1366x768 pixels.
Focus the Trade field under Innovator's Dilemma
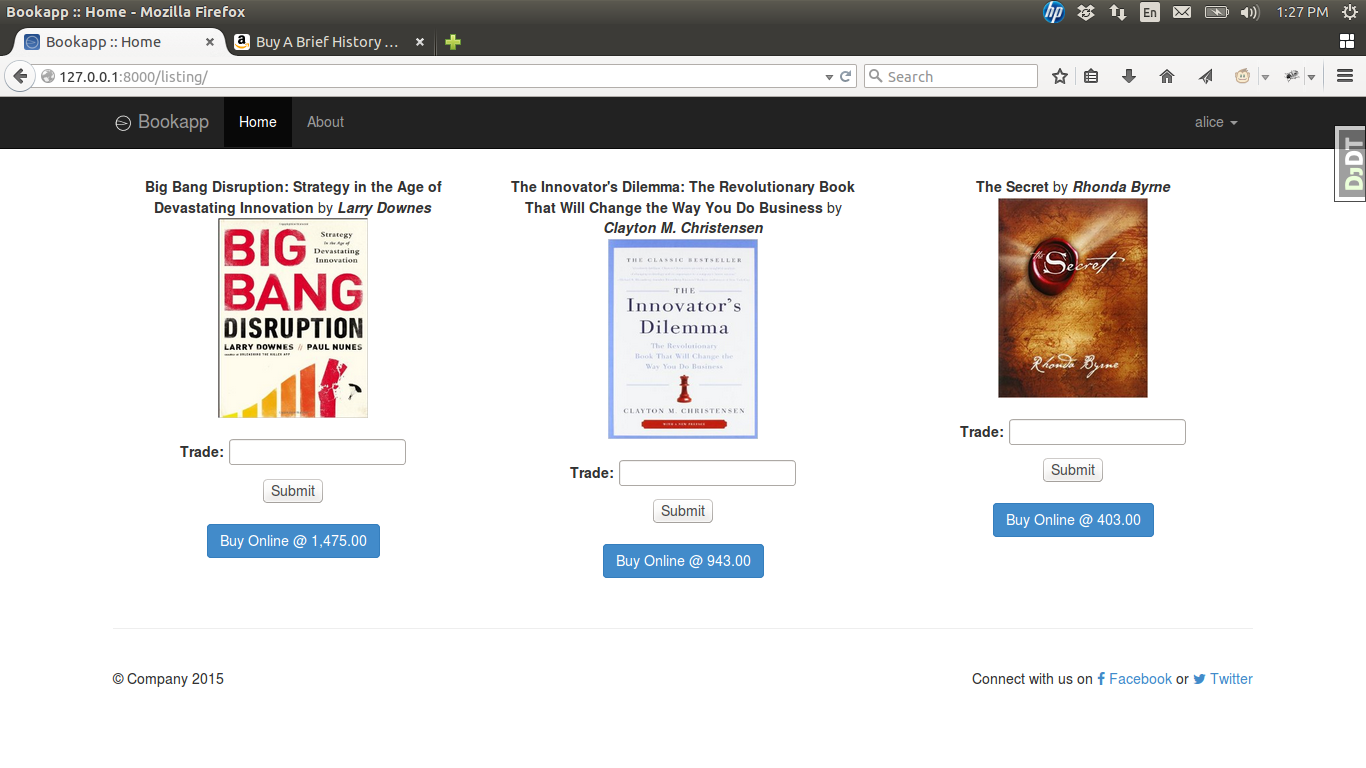[707, 473]
